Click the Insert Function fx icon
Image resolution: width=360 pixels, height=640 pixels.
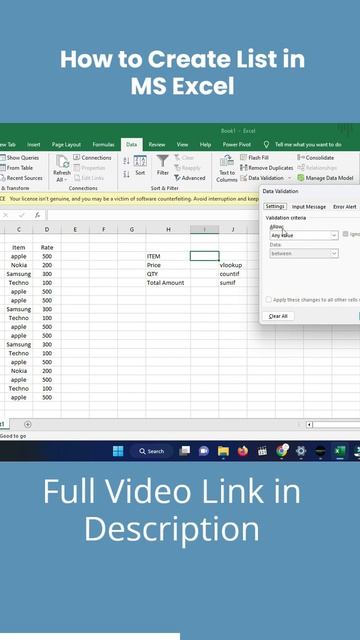[x=38, y=215]
